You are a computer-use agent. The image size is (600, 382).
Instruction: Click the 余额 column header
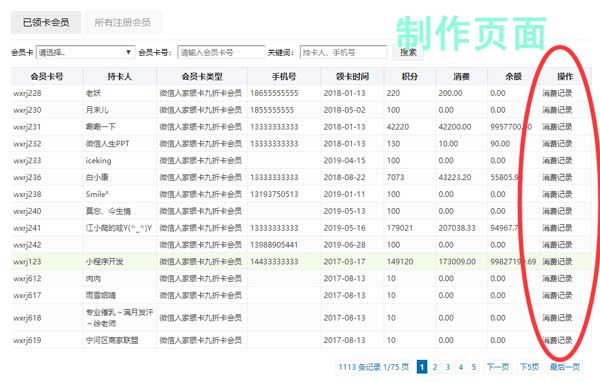(x=514, y=77)
